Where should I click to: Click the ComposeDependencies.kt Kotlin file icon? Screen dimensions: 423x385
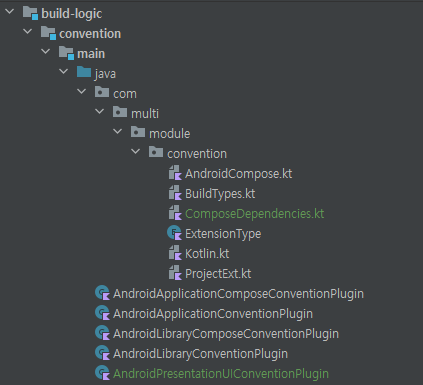(x=175, y=213)
